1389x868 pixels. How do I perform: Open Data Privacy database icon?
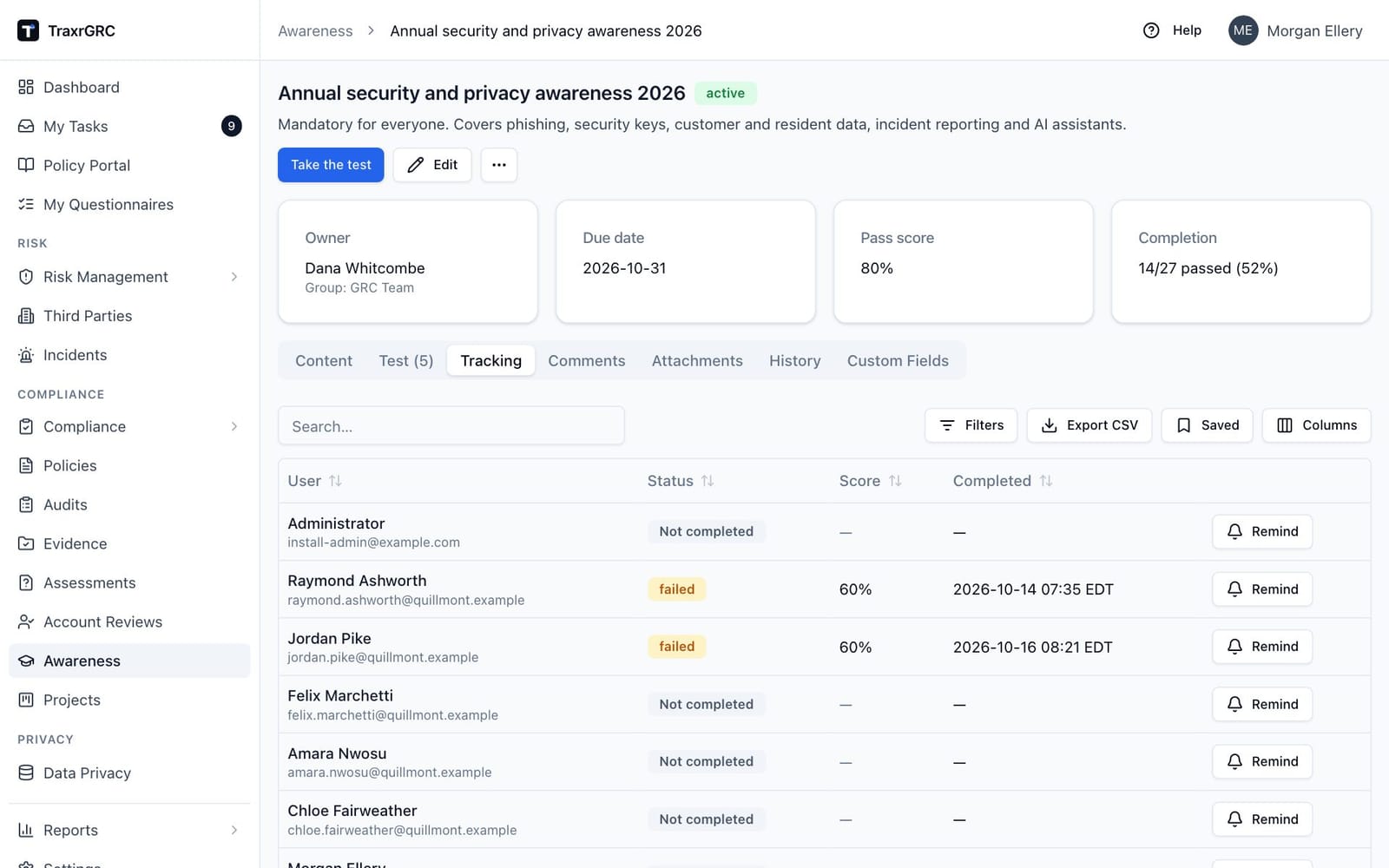(x=26, y=773)
